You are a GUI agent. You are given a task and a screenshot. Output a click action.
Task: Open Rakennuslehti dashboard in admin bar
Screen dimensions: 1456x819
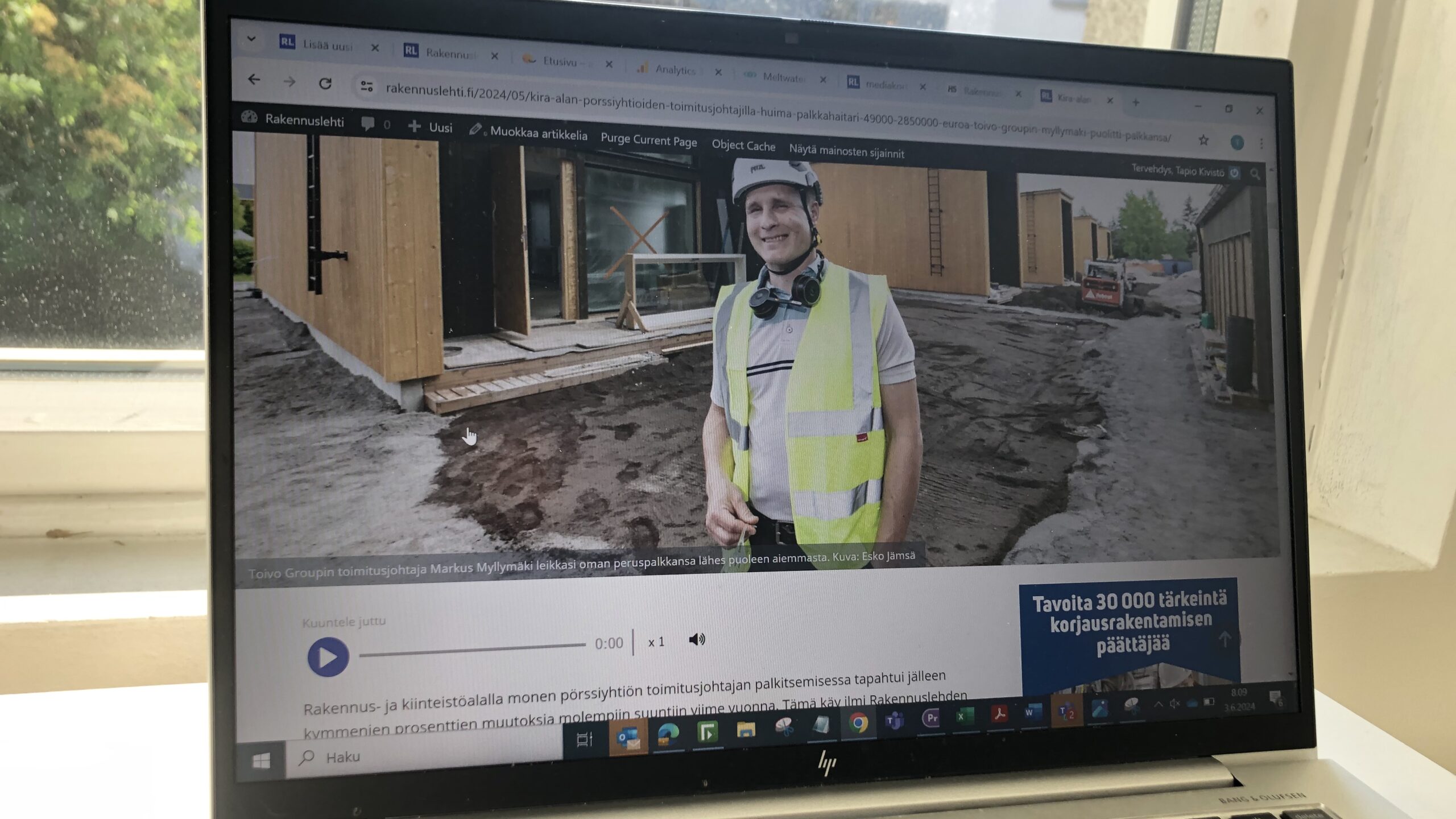tap(293, 119)
